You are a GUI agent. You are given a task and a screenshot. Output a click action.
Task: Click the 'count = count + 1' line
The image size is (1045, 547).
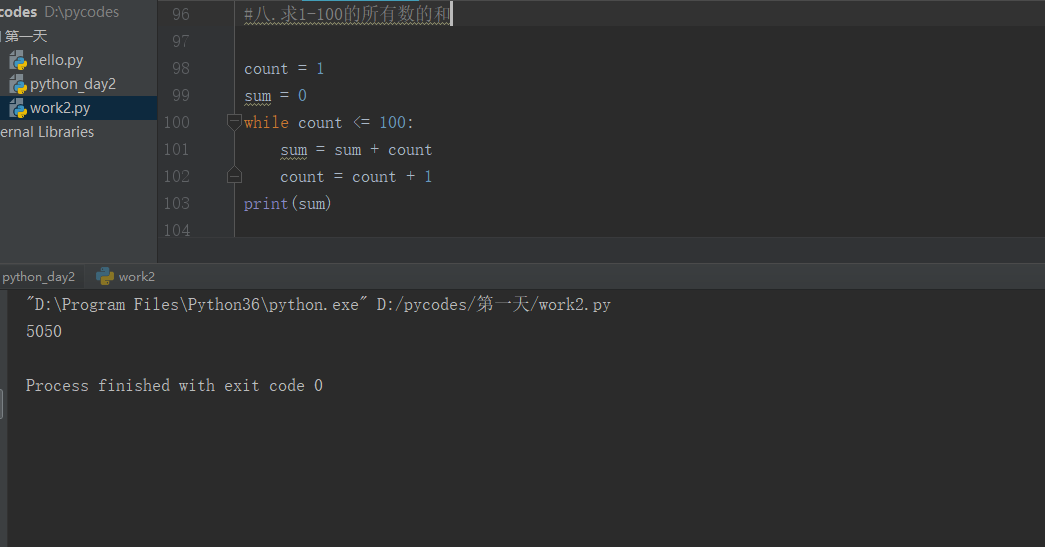click(x=356, y=177)
